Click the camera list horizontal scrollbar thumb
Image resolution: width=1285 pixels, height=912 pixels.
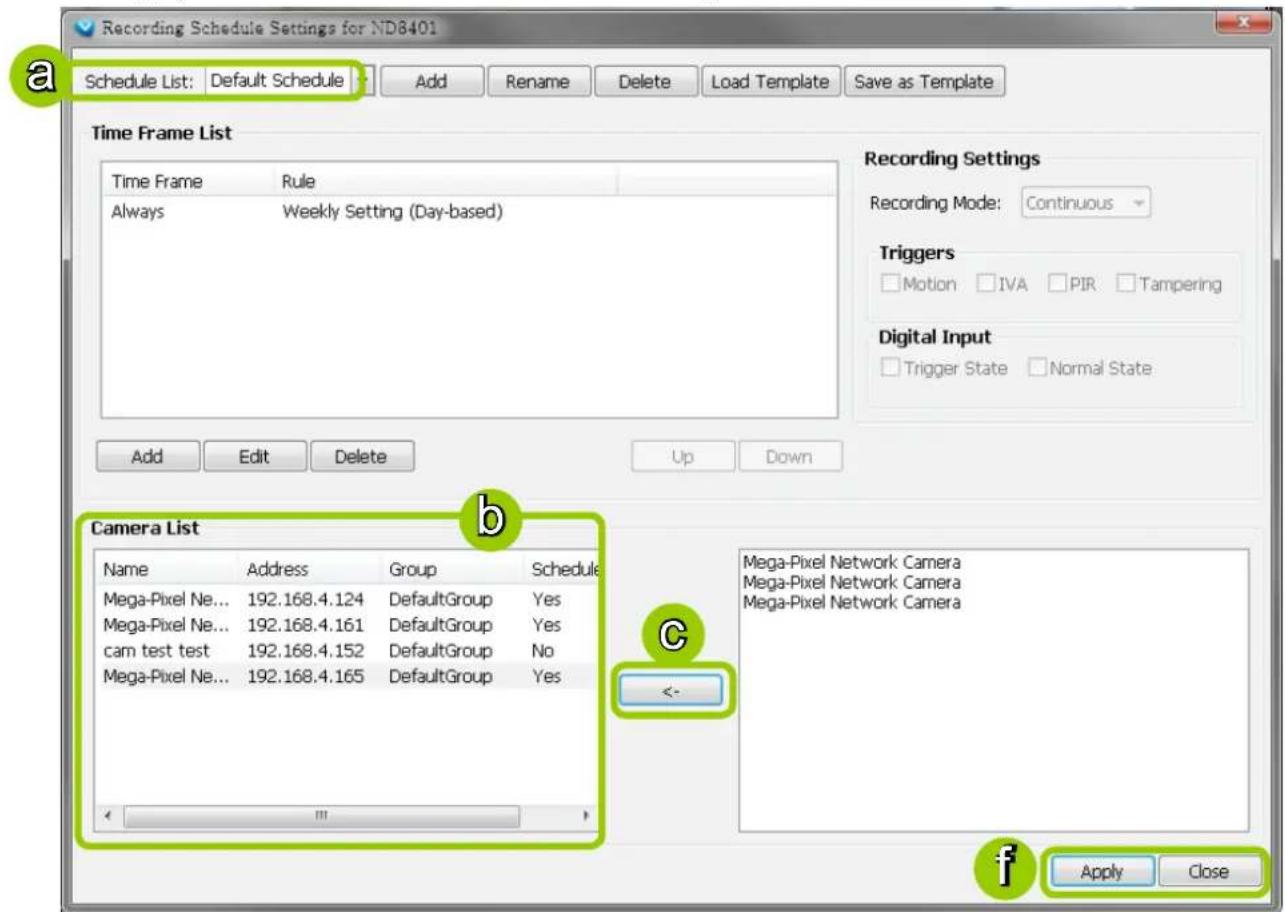point(321,815)
